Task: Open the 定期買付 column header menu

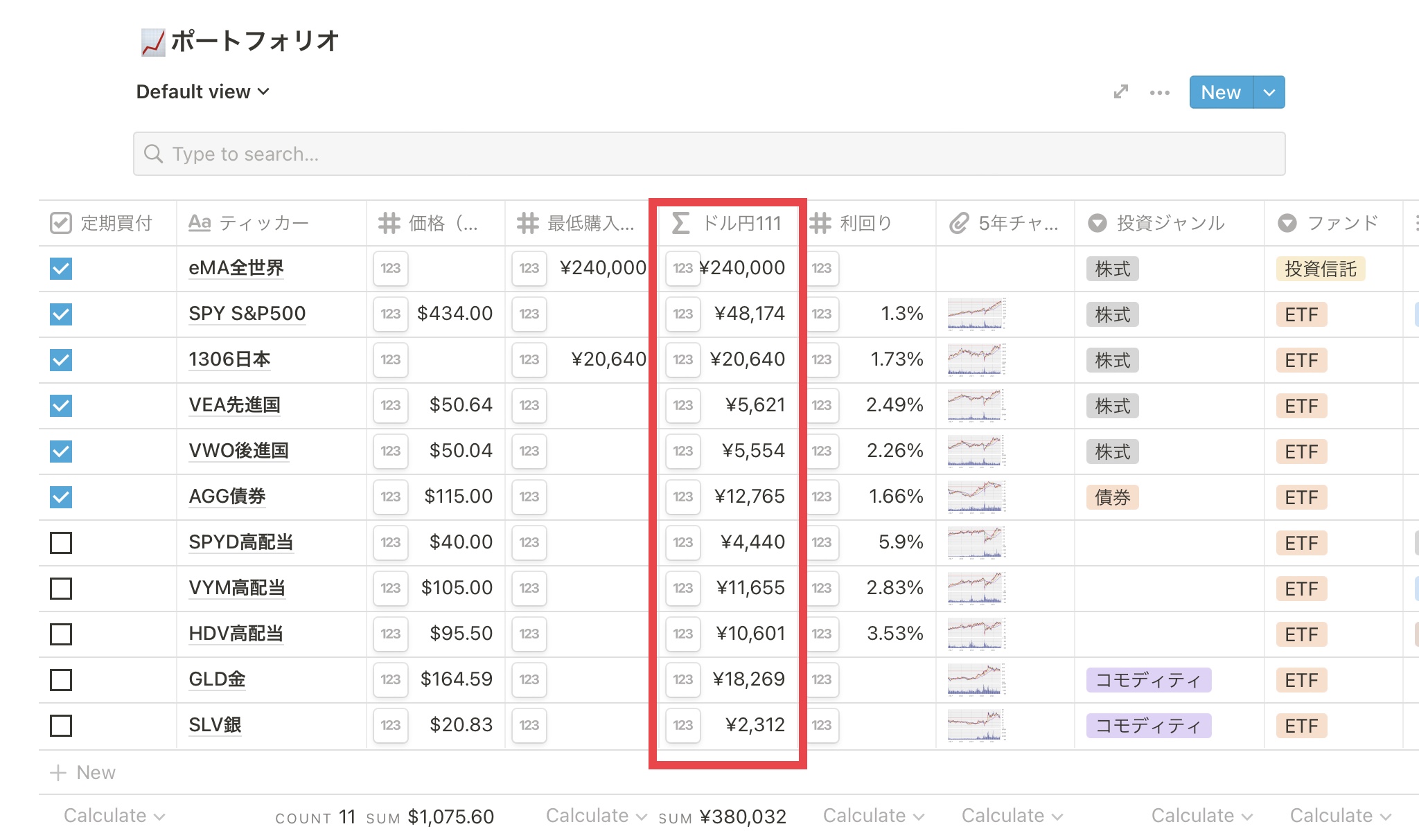Action: (x=108, y=223)
